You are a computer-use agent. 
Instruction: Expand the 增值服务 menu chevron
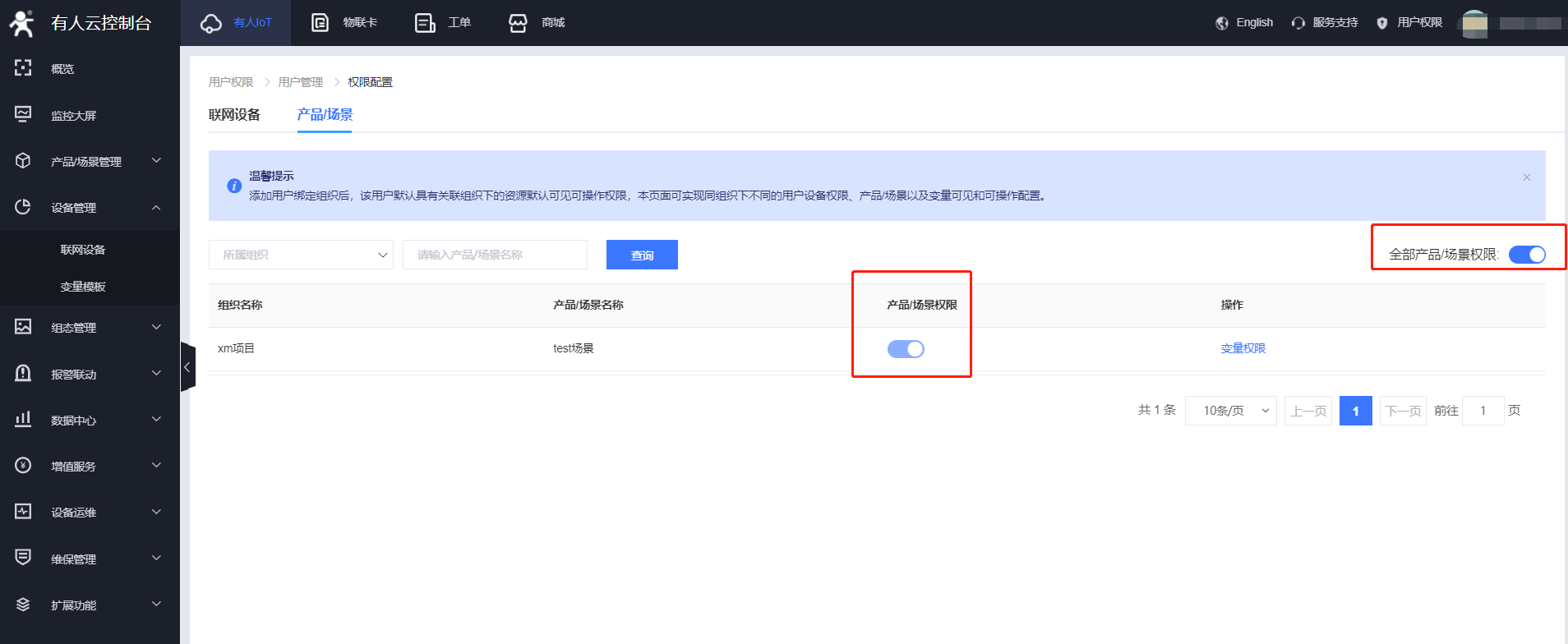click(156, 466)
